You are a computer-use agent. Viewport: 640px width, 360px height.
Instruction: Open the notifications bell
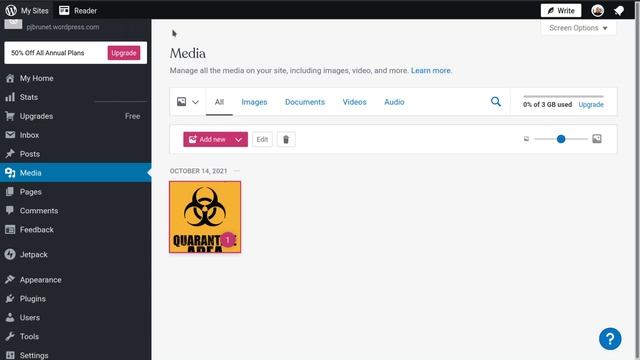tap(619, 11)
